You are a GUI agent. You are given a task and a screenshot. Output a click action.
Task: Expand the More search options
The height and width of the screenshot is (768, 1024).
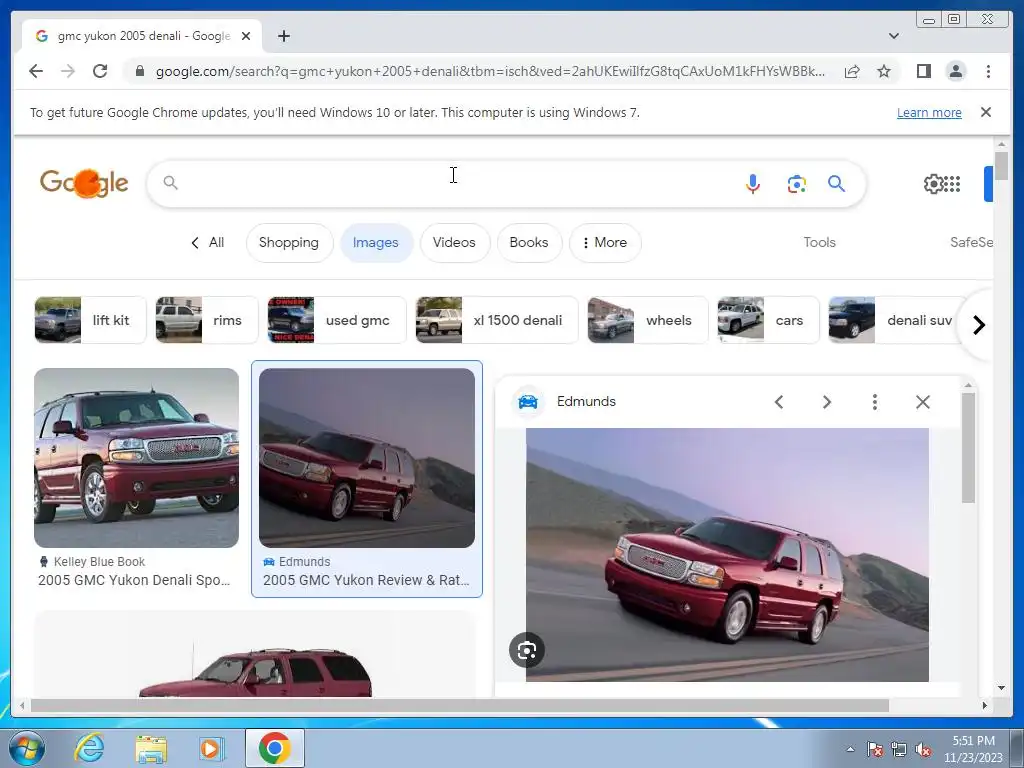pyautogui.click(x=605, y=242)
